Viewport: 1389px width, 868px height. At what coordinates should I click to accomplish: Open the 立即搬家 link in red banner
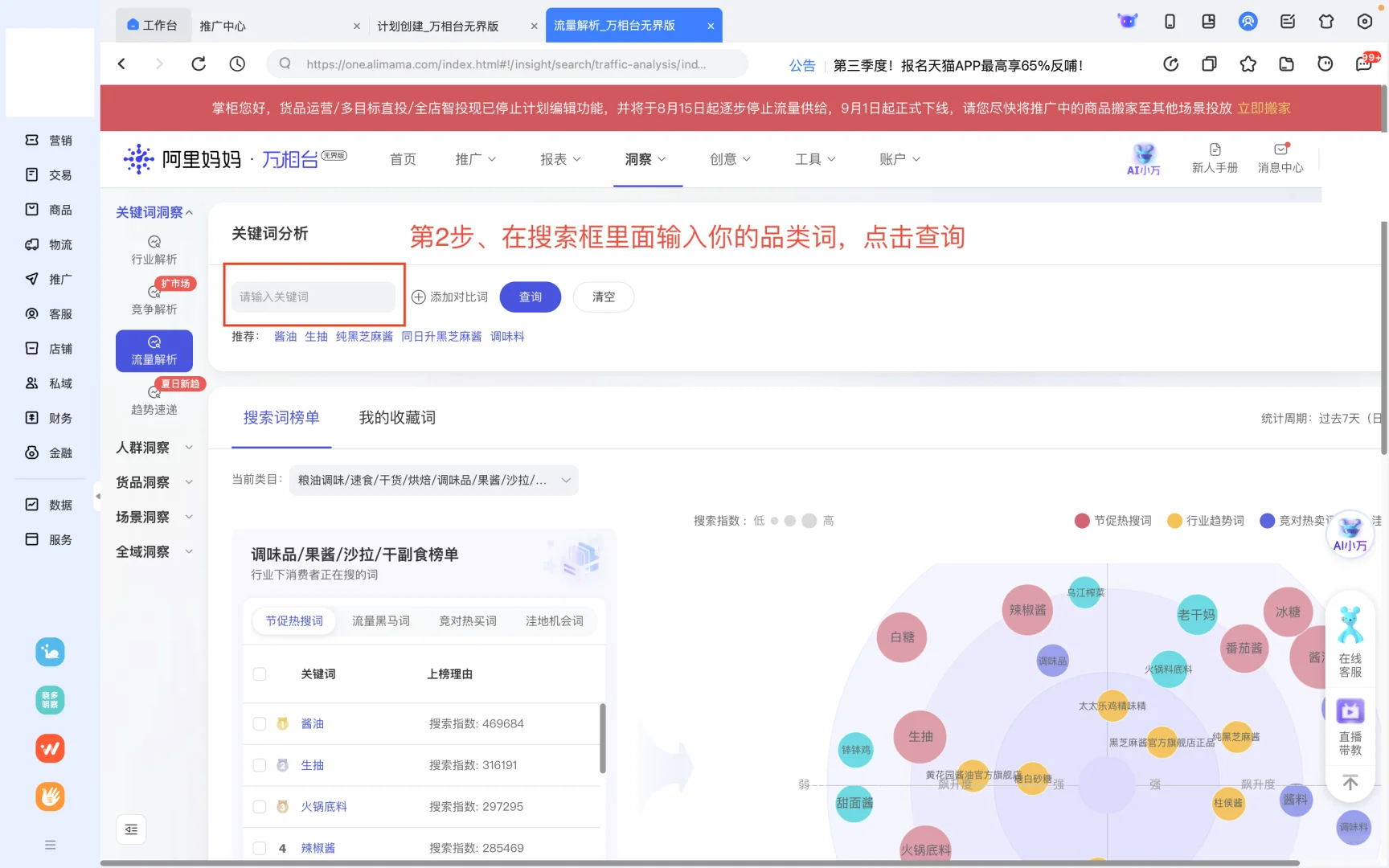(1264, 108)
